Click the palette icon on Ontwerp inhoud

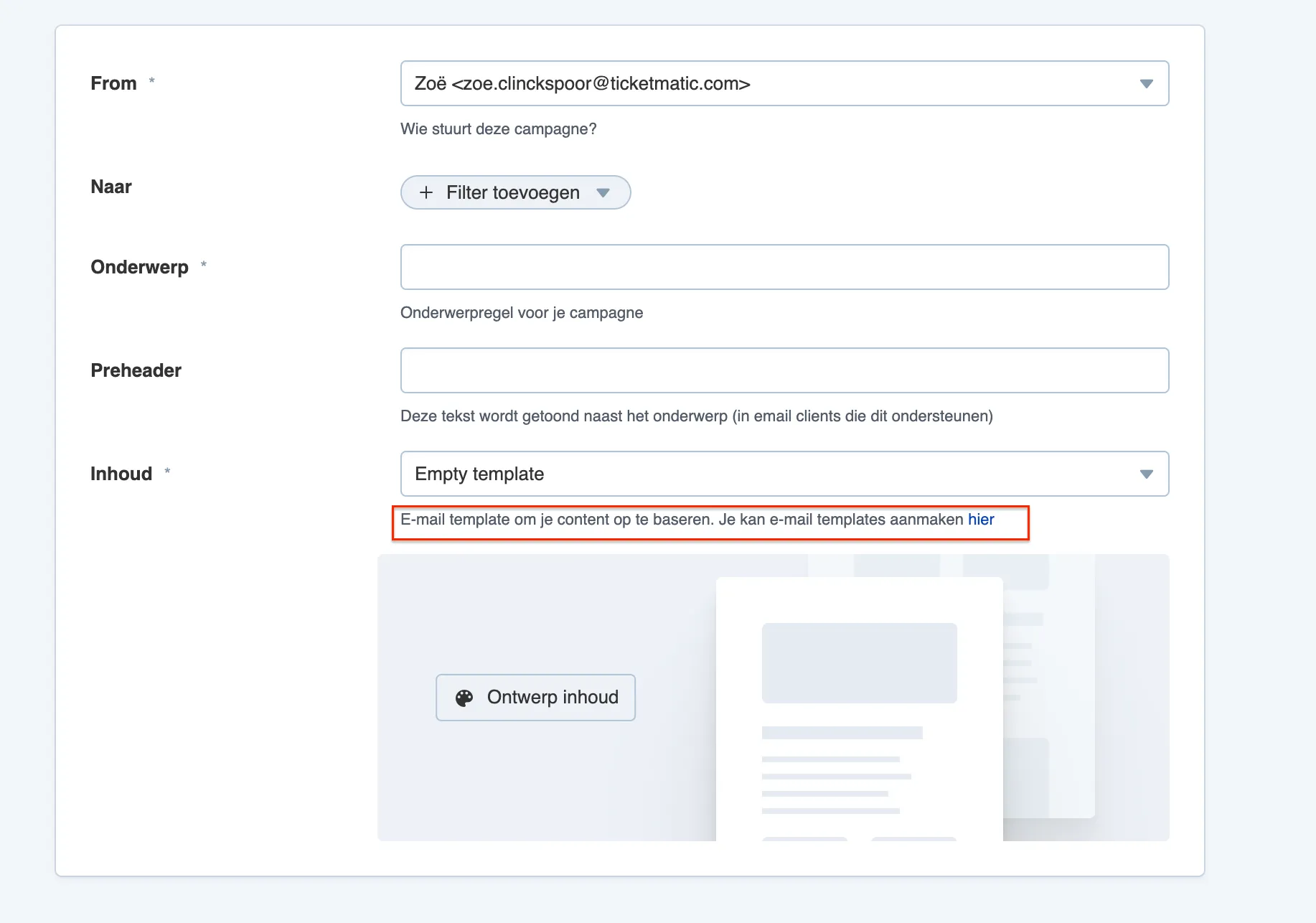[464, 698]
